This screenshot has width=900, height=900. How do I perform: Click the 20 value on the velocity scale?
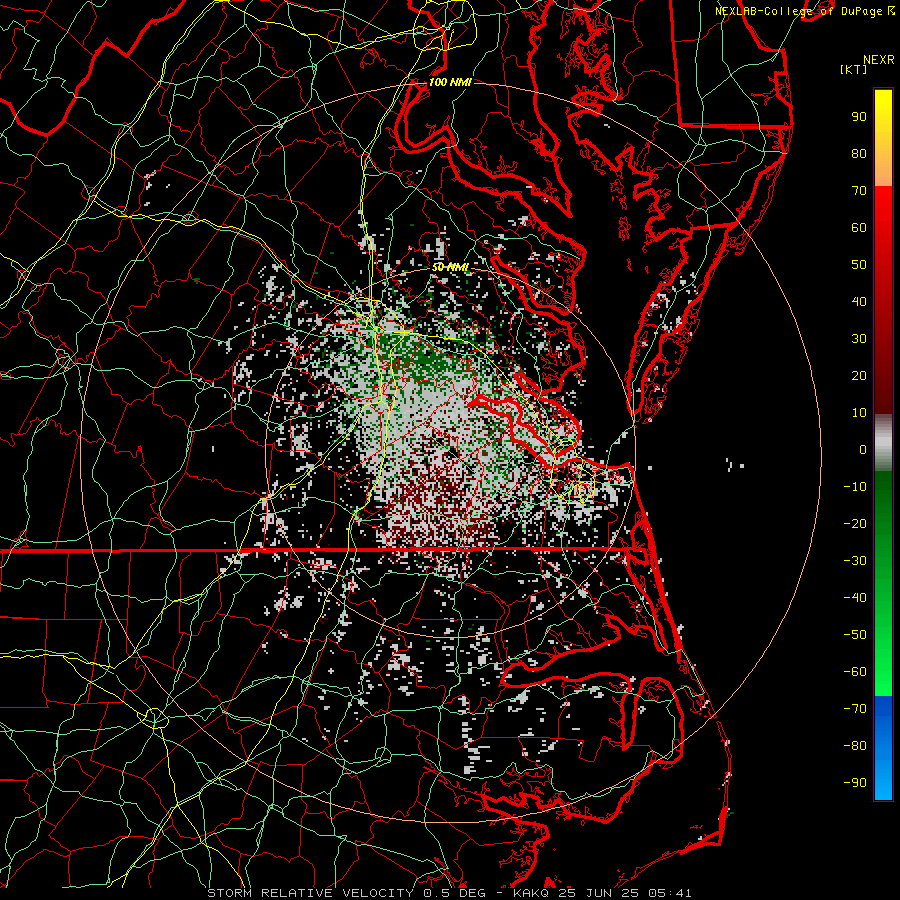[859, 376]
